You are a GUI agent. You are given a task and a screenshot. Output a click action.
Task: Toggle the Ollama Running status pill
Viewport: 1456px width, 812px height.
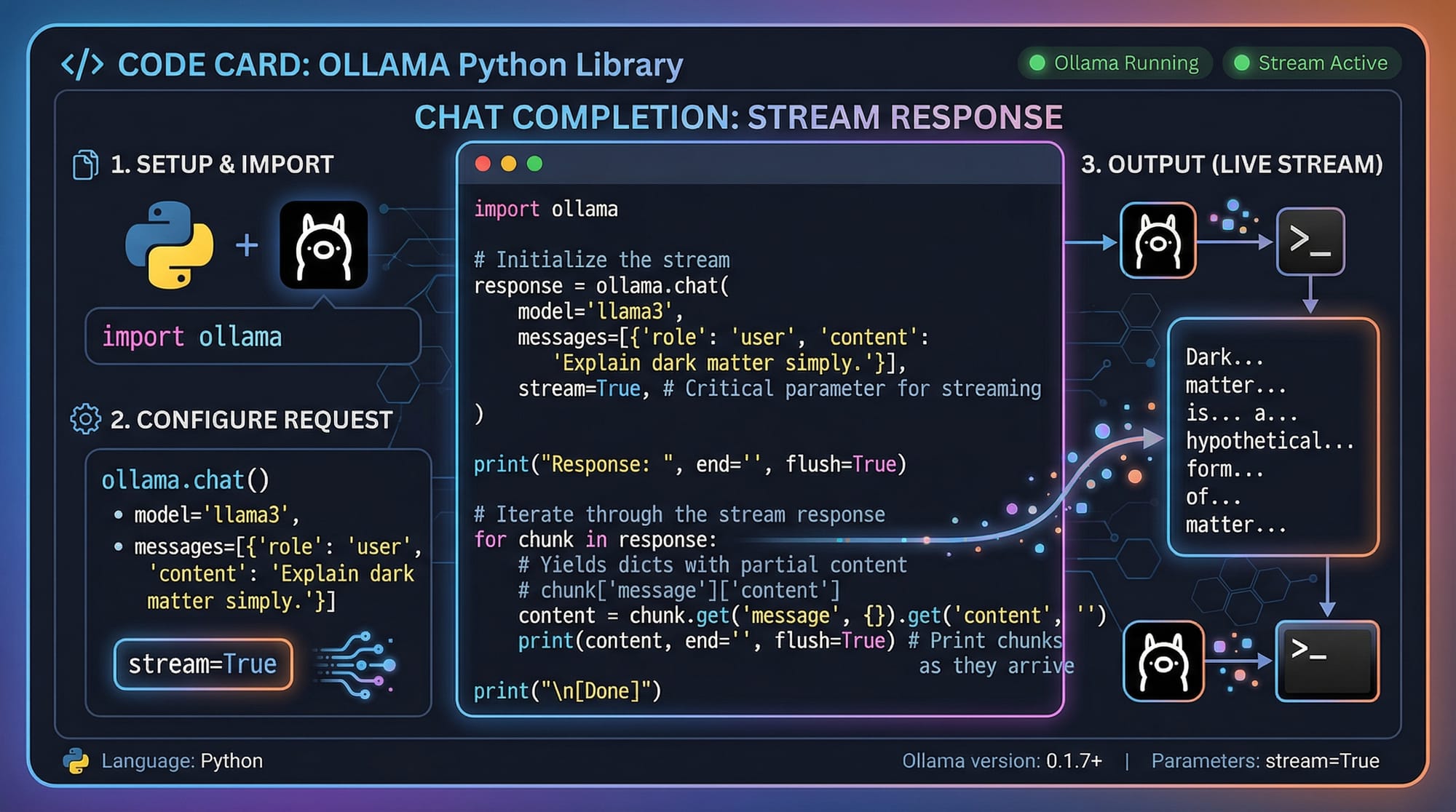1115,63
